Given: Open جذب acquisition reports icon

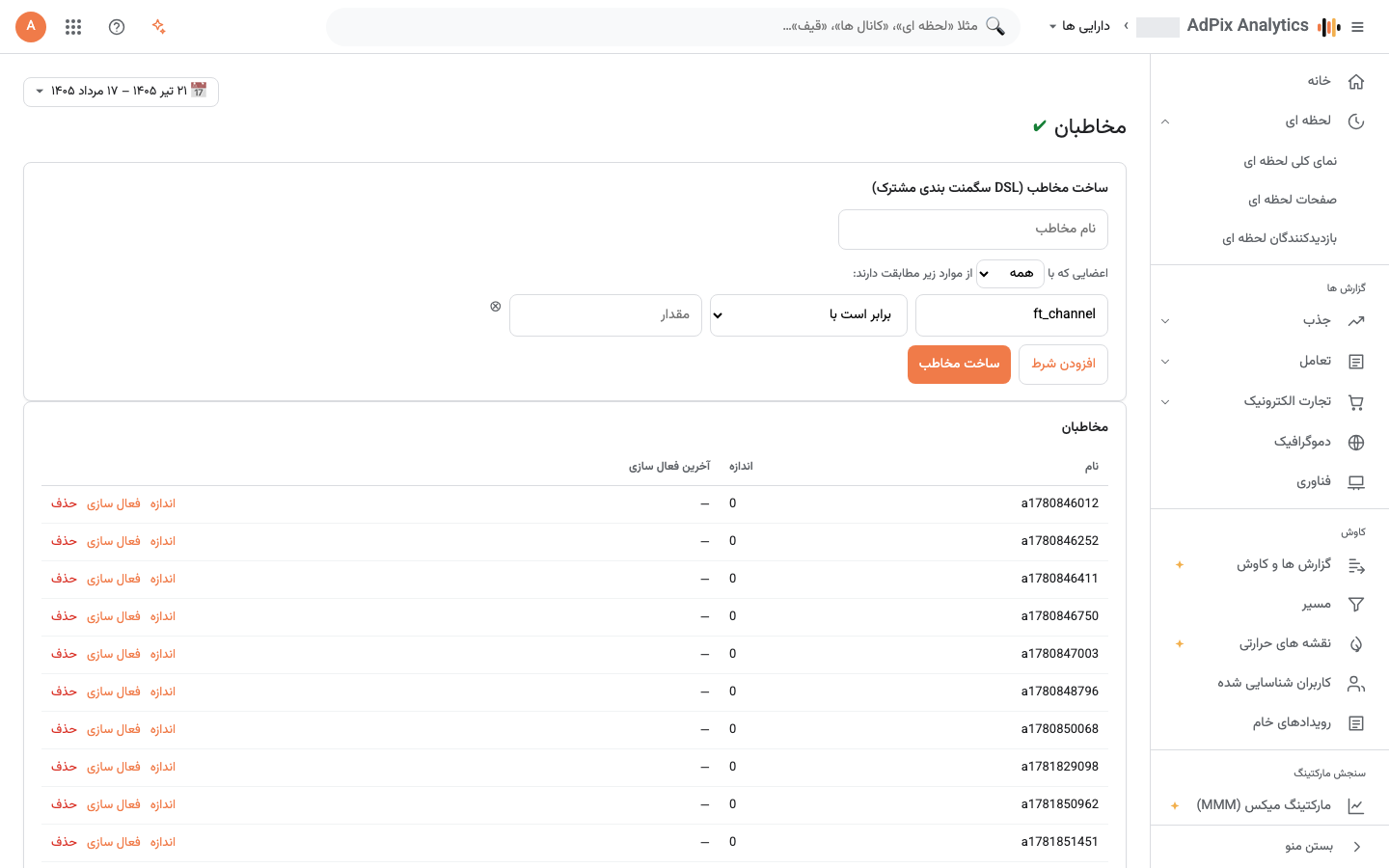Looking at the screenshot, I should coord(1356,321).
